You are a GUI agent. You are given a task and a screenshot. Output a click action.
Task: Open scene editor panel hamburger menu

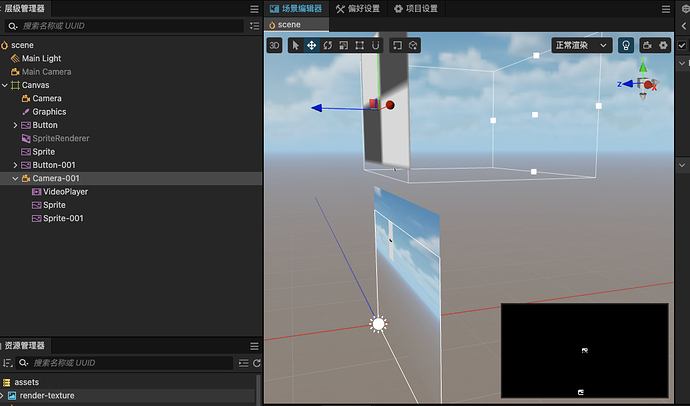pos(666,9)
